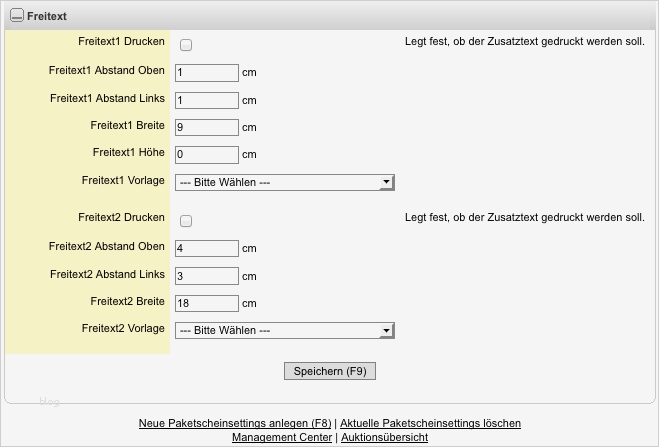Click the Freitext panel header title
The image size is (659, 447).
46,17
